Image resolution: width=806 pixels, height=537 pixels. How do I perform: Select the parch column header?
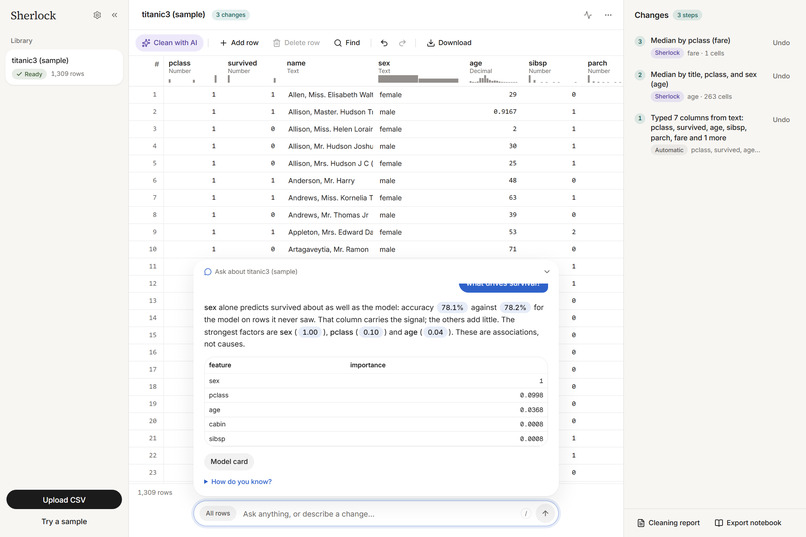603,70
